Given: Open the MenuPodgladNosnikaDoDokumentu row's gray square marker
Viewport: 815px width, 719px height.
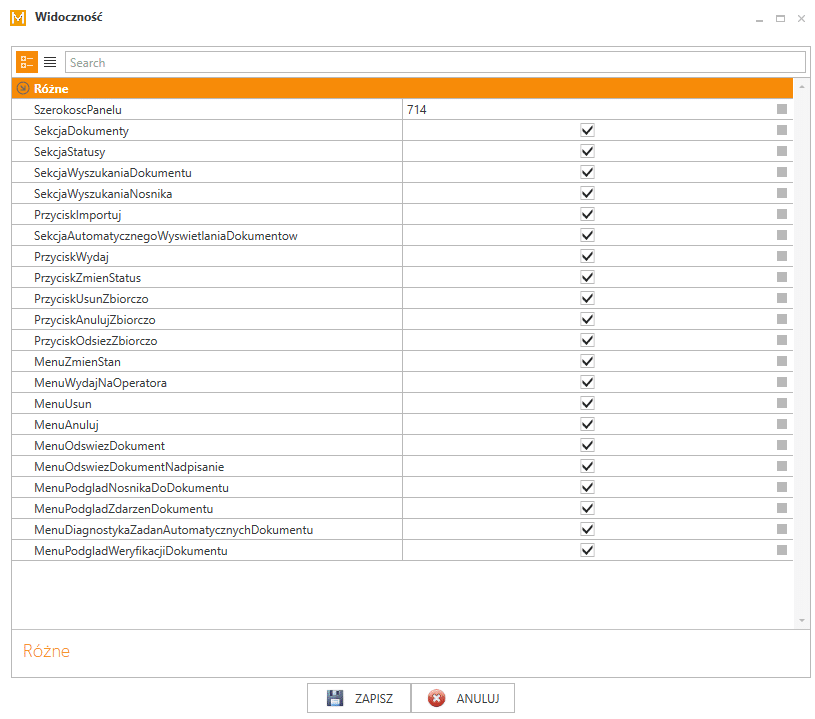Looking at the screenshot, I should 782,487.
